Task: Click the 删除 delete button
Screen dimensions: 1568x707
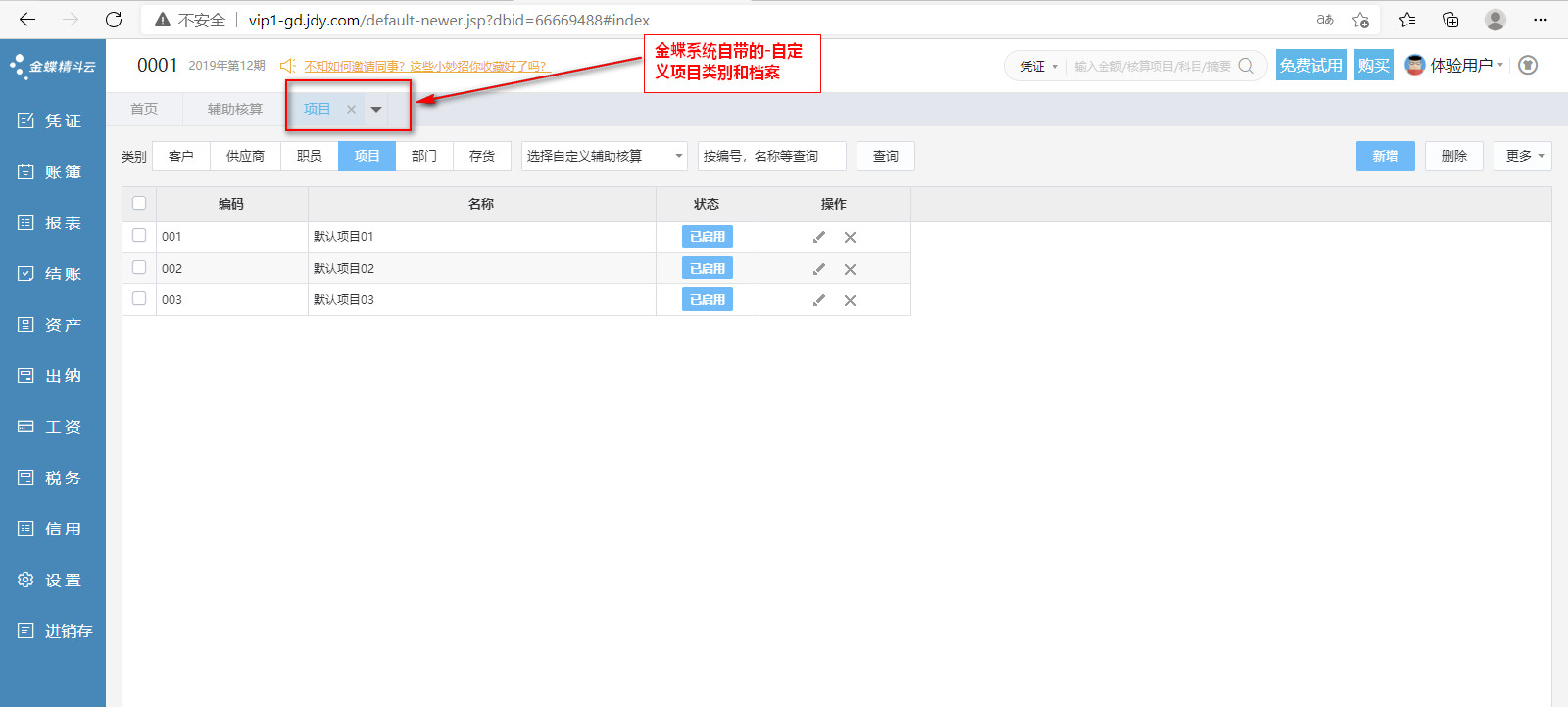Action: click(1454, 156)
